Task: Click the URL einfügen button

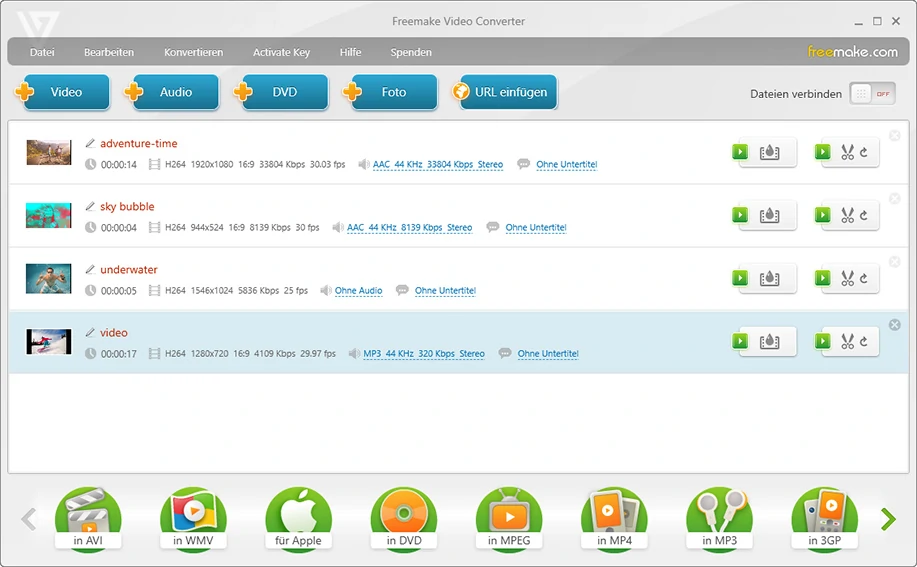Action: [505, 92]
